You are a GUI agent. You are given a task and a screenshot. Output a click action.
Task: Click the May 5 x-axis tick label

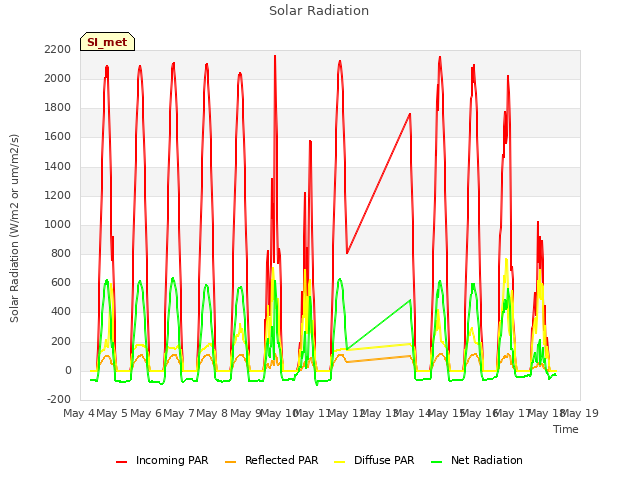click(112, 413)
